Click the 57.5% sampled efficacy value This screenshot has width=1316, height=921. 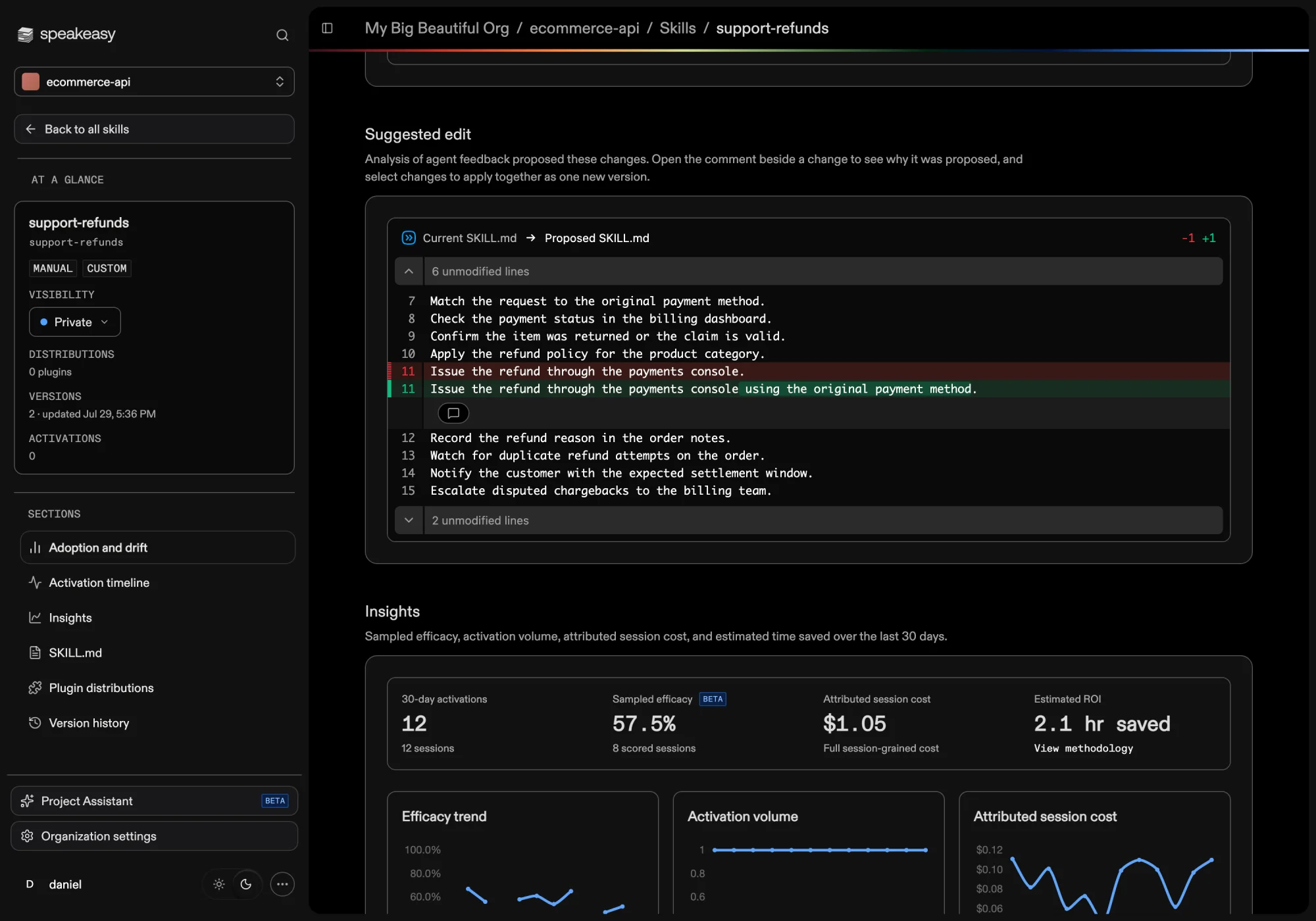[644, 724]
